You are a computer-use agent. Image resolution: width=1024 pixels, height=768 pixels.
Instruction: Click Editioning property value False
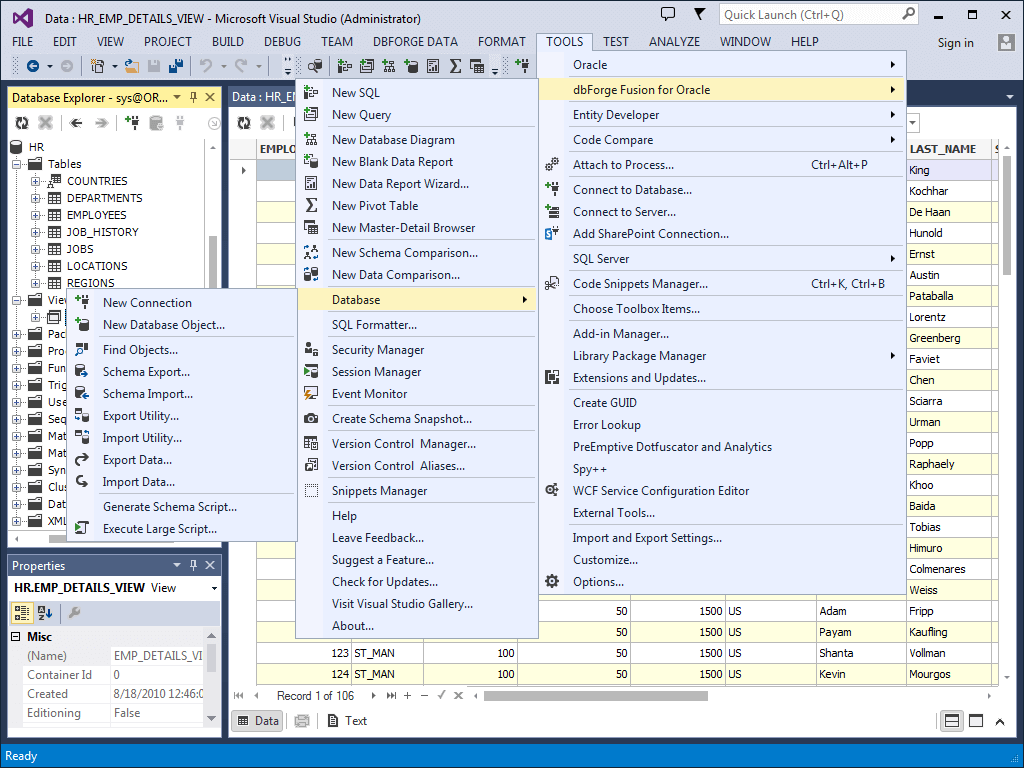coord(157,713)
